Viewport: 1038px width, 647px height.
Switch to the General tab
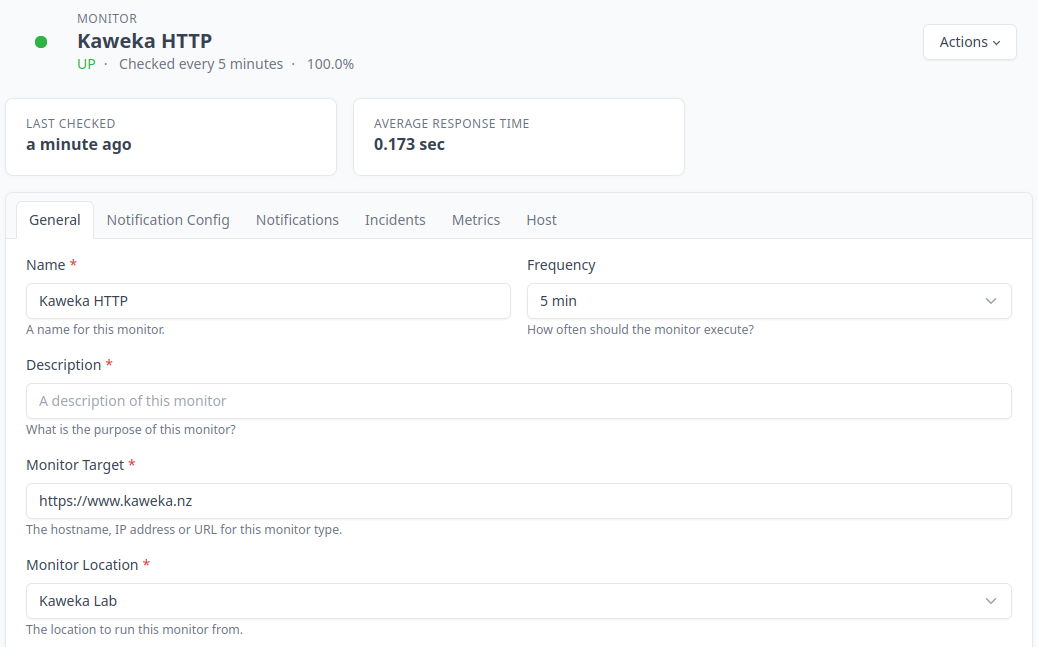coord(55,220)
